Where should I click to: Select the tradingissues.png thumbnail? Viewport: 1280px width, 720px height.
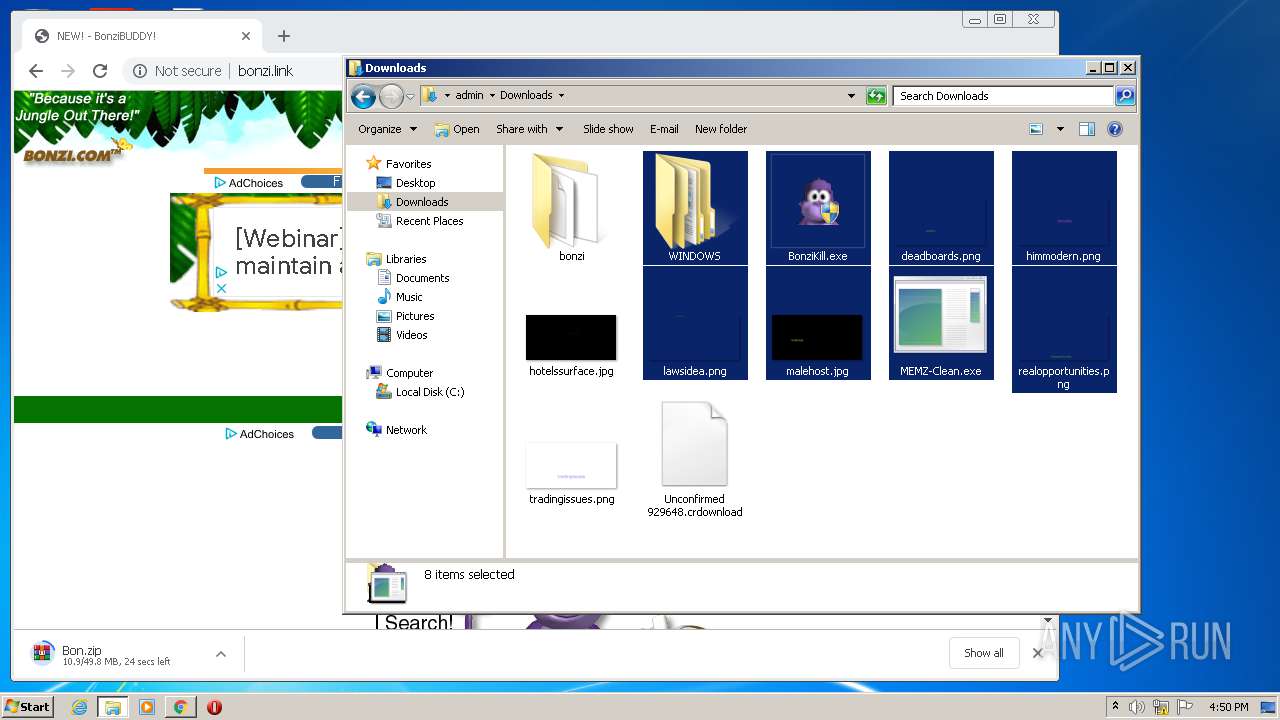(571, 465)
